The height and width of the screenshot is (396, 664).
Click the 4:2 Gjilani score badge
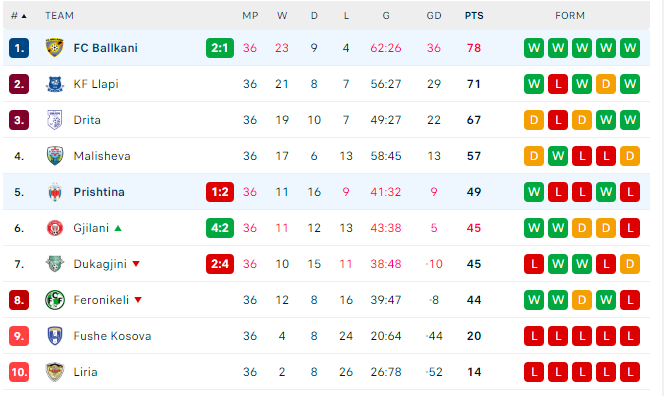[220, 228]
